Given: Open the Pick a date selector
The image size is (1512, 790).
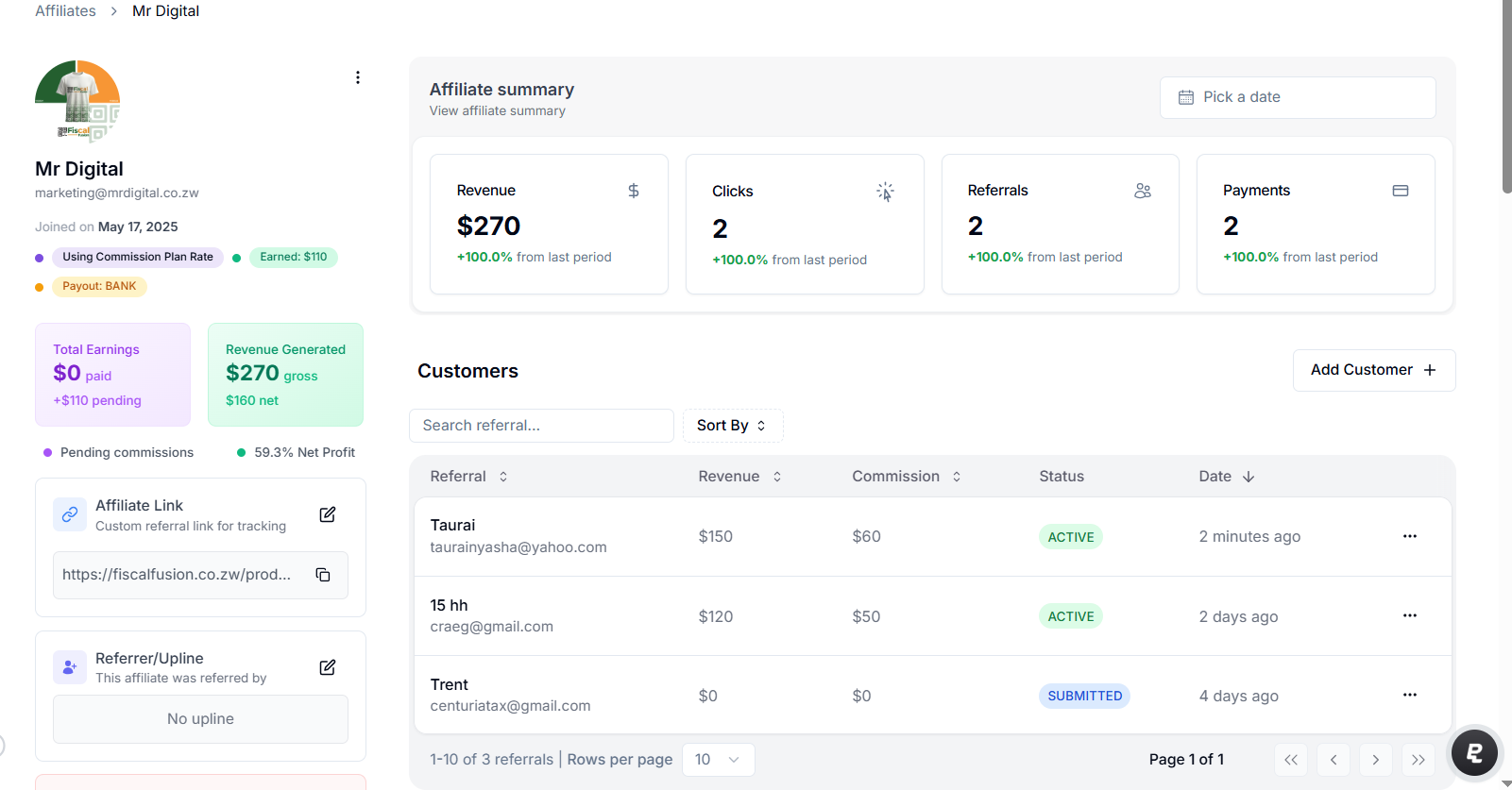Looking at the screenshot, I should click(x=1297, y=97).
